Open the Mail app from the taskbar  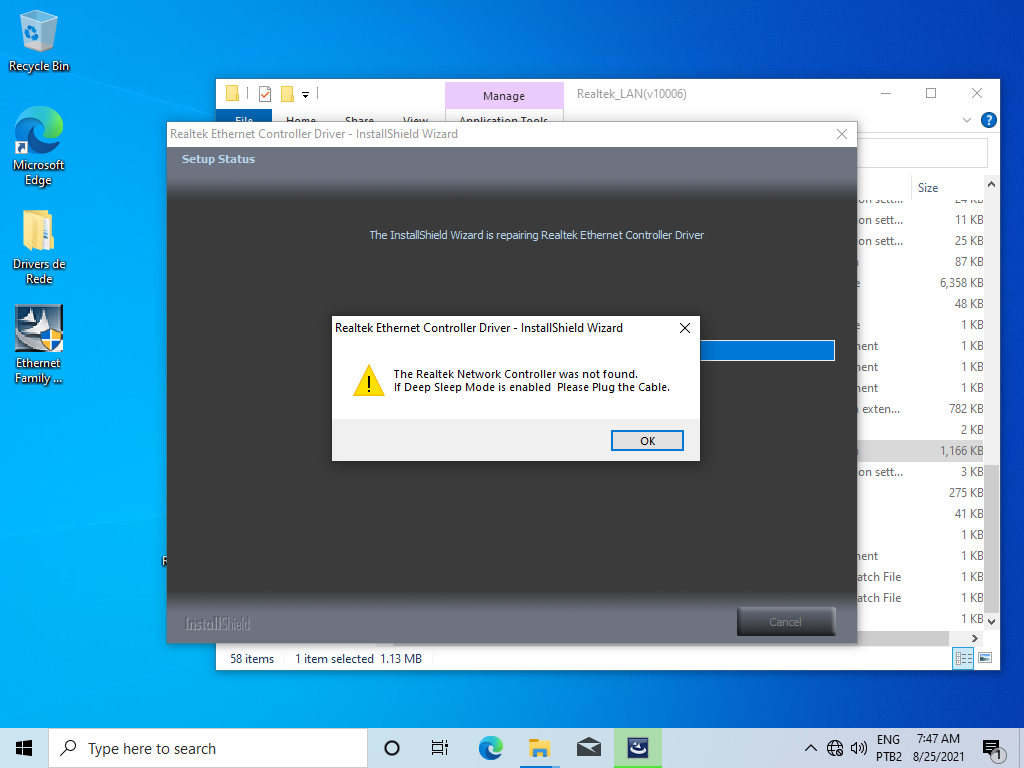pos(588,748)
